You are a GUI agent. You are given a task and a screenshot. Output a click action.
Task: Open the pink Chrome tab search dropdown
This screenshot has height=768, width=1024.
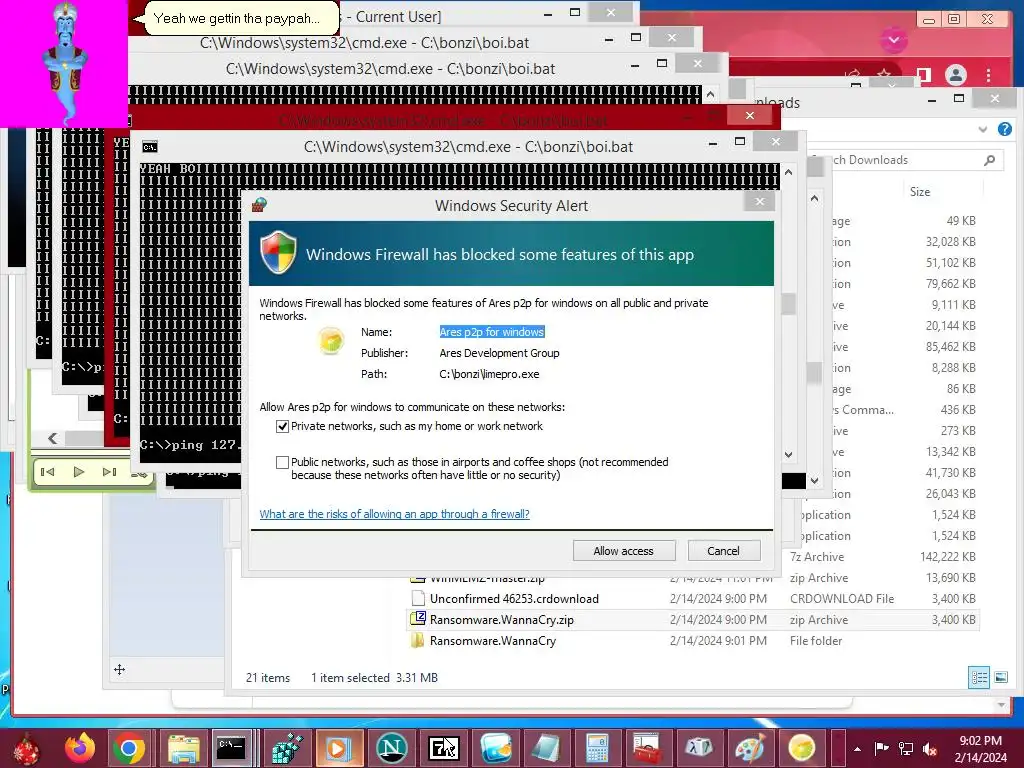point(894,40)
